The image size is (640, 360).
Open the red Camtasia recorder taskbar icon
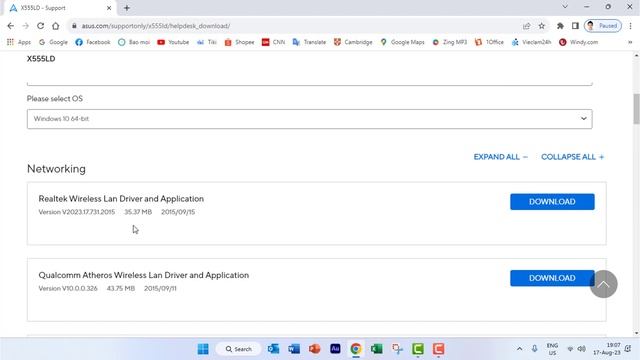coord(438,349)
